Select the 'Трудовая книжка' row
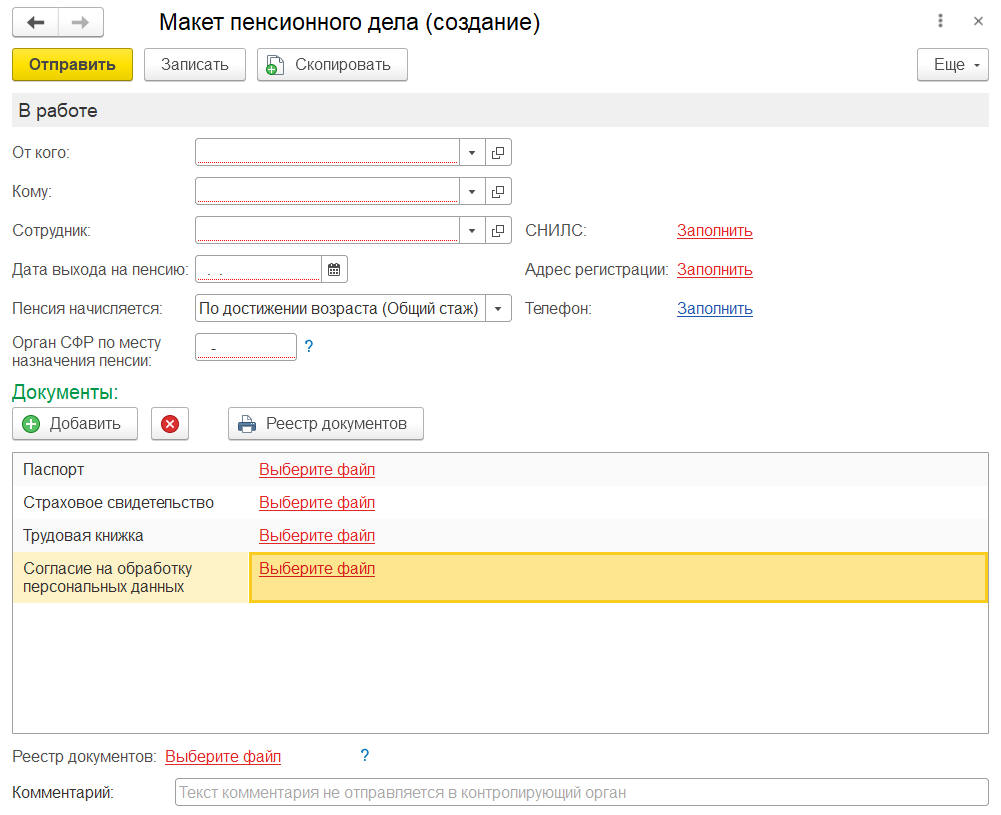This screenshot has width=1001, height=815. point(83,536)
